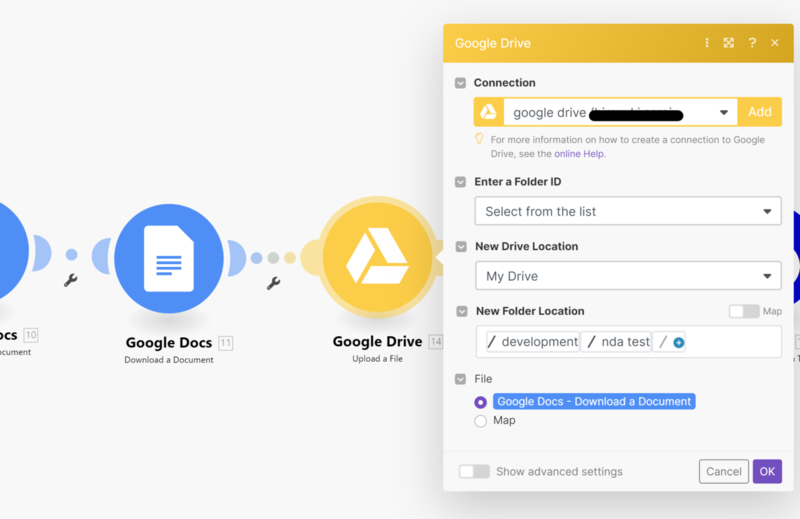This screenshot has height=519, width=800.
Task: Click the blue plus folder icon
Action: (679, 342)
